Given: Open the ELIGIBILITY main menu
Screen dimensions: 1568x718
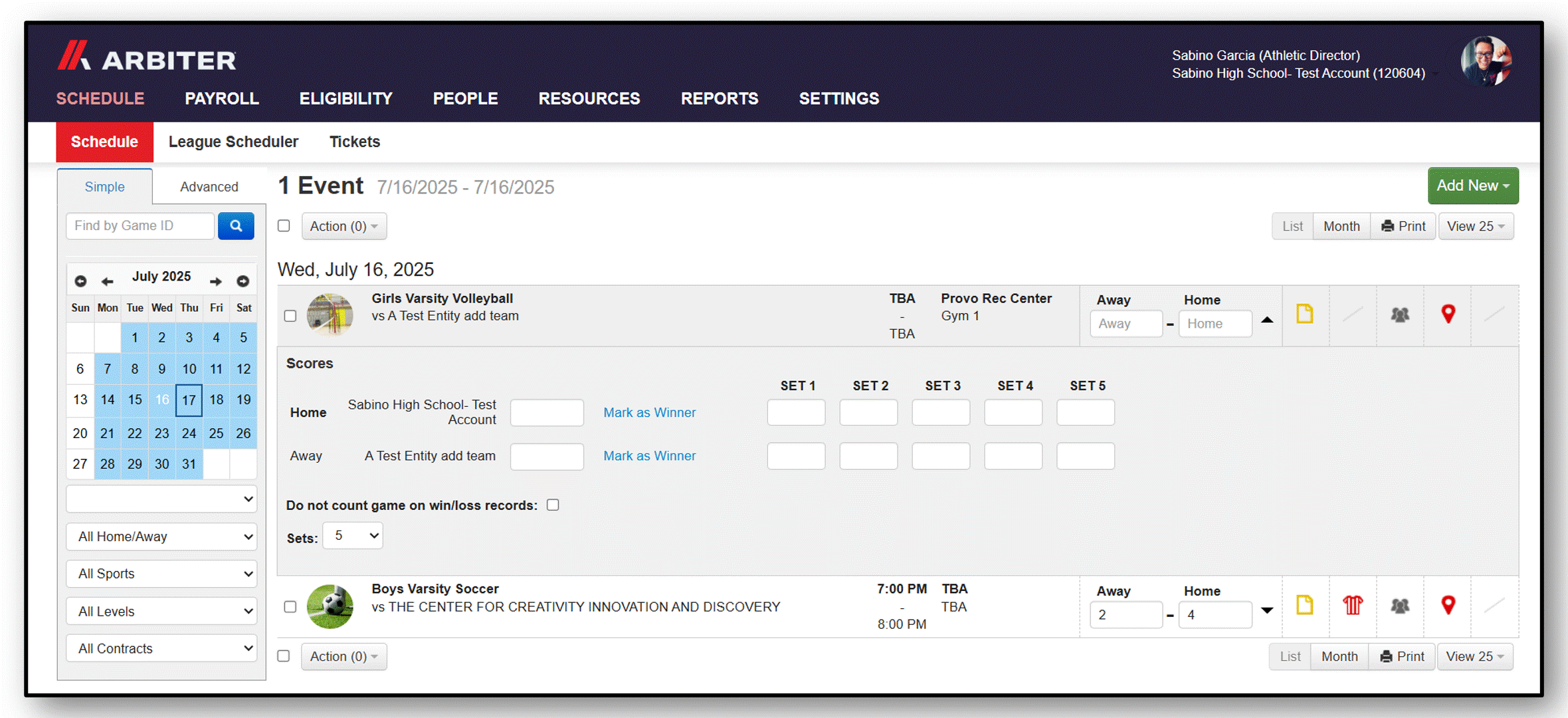Looking at the screenshot, I should [346, 98].
